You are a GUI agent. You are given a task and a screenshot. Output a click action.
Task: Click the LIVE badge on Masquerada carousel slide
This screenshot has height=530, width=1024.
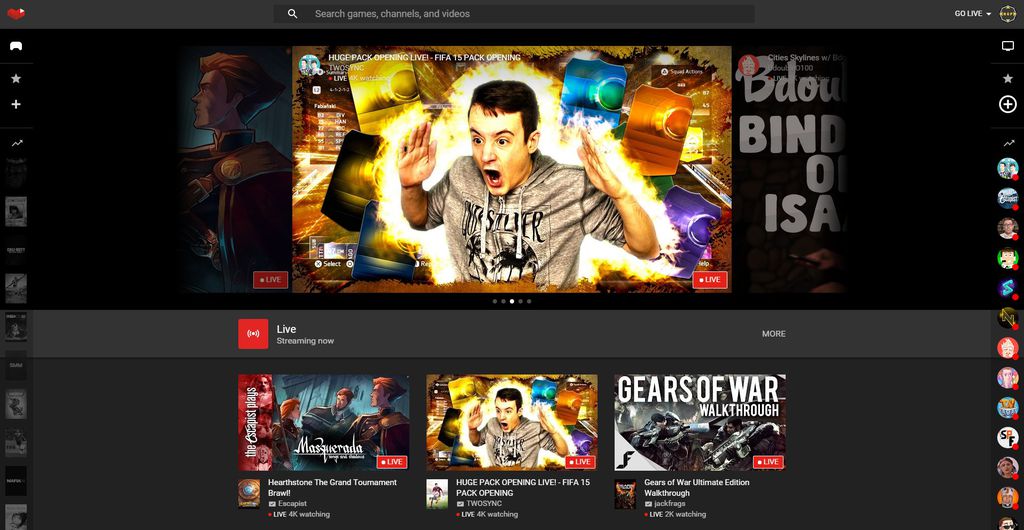click(270, 280)
